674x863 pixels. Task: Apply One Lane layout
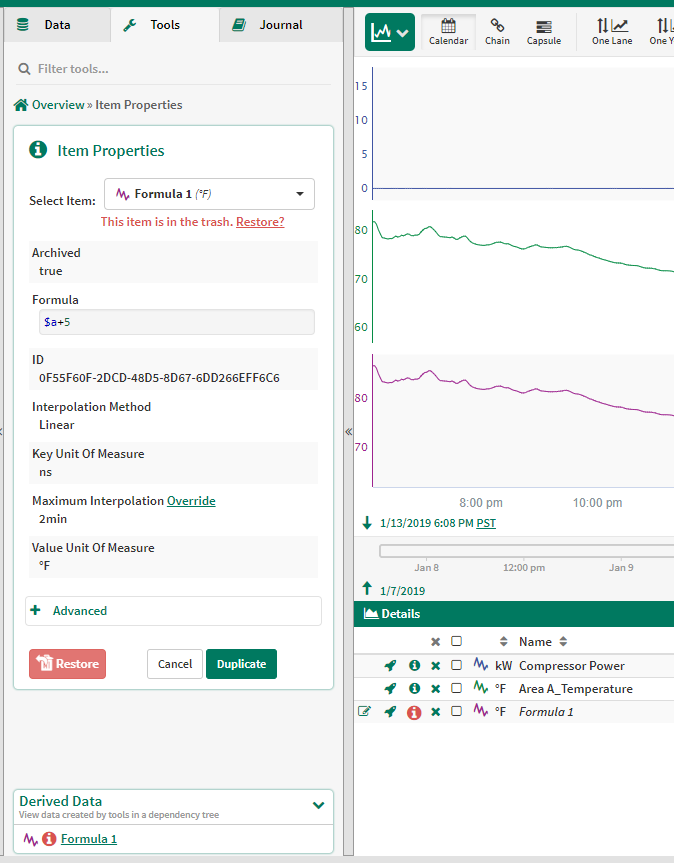(x=611, y=31)
